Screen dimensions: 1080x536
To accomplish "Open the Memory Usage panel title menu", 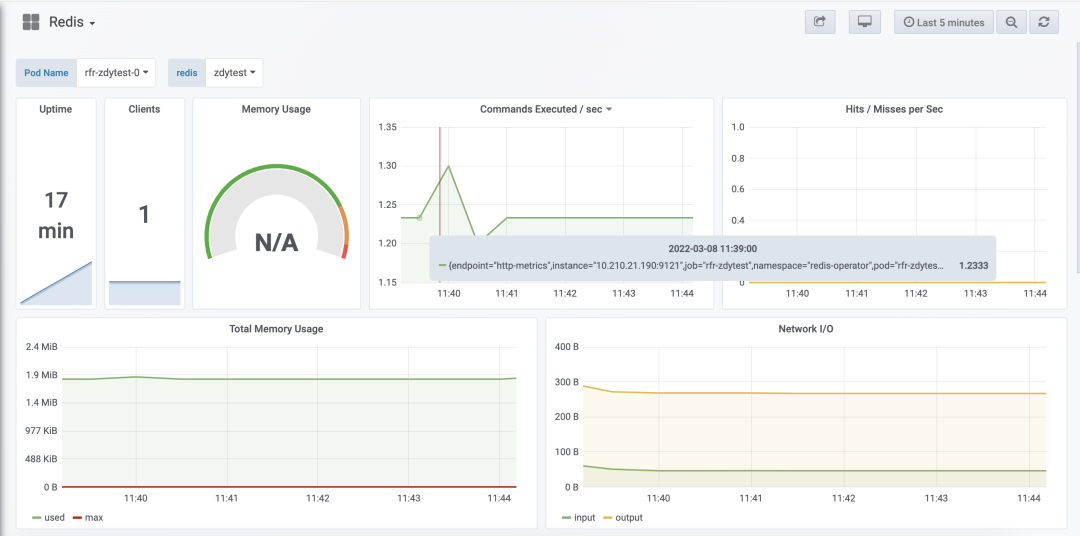I will (x=276, y=109).
